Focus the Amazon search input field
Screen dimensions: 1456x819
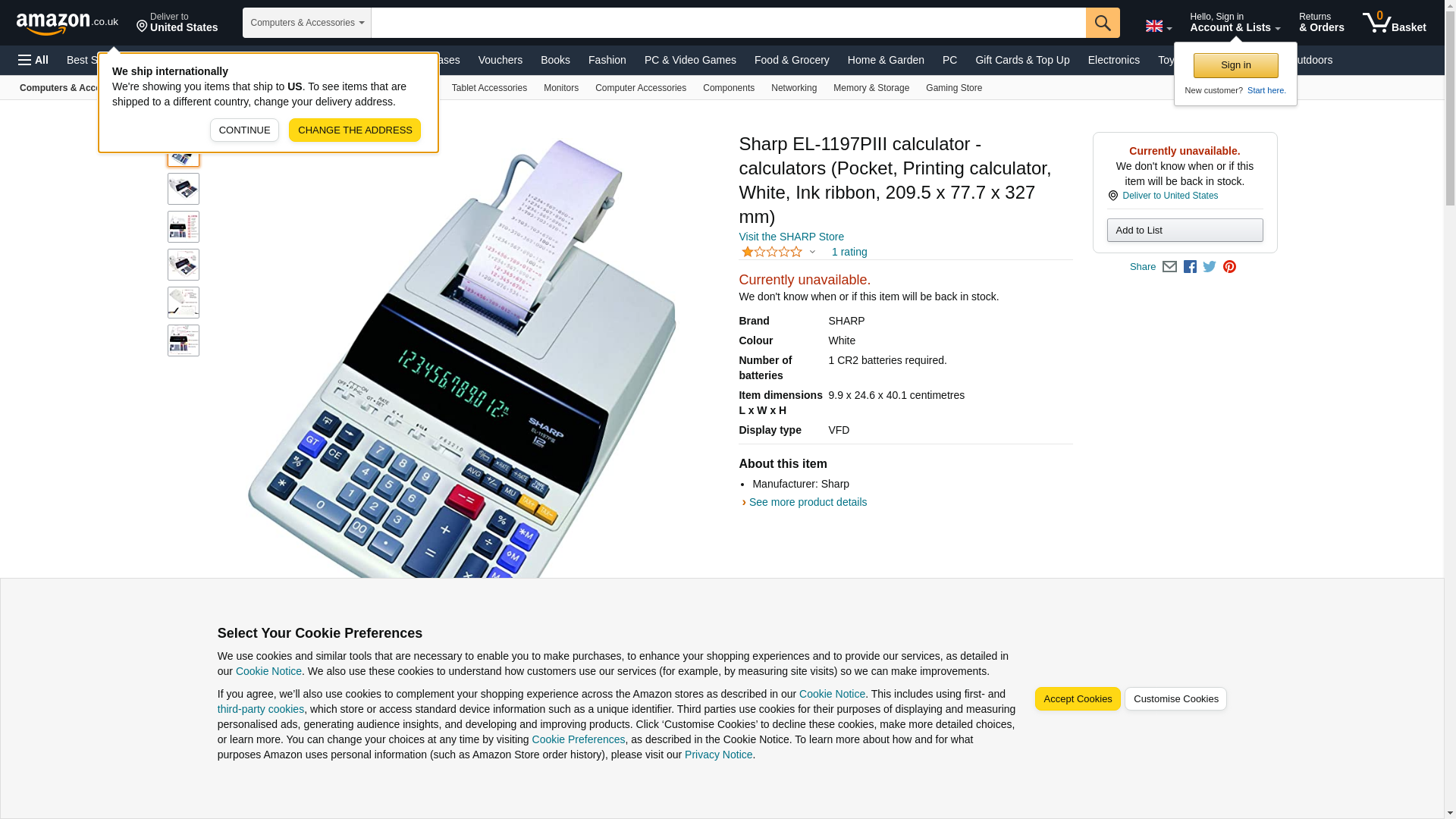coord(729,23)
